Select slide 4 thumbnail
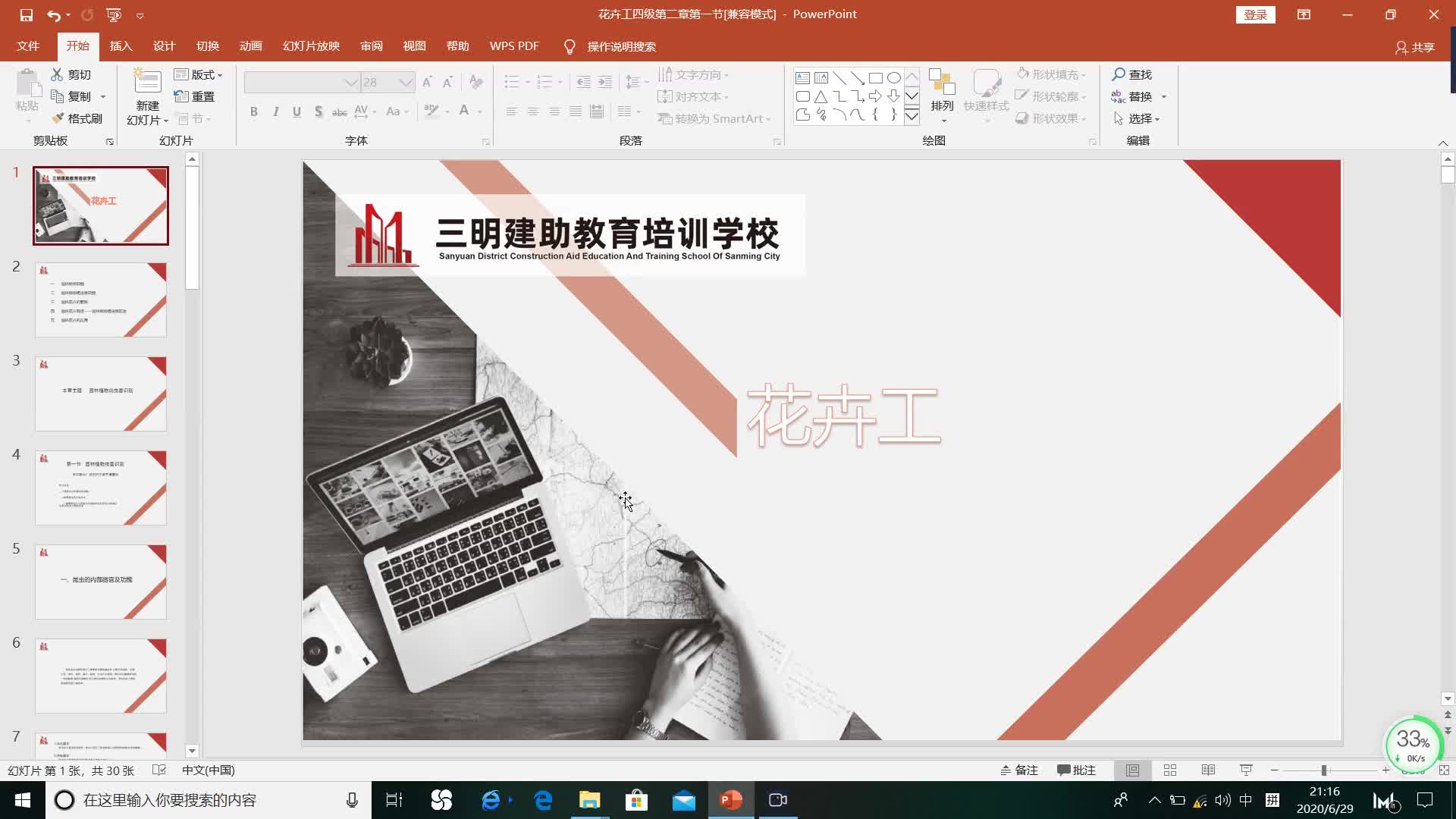The image size is (1456, 819). [101, 488]
